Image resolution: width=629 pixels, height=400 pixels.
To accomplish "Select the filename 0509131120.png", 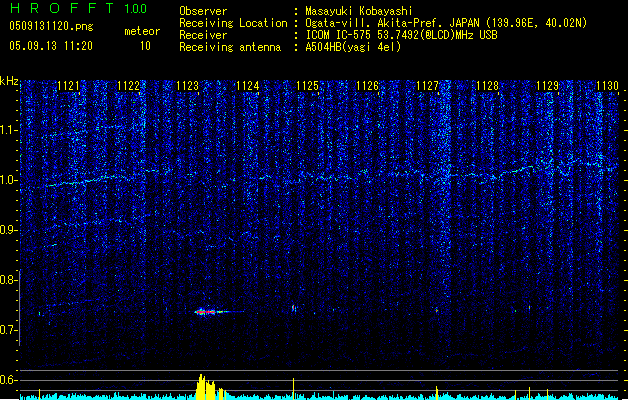I will click(x=51, y=27).
